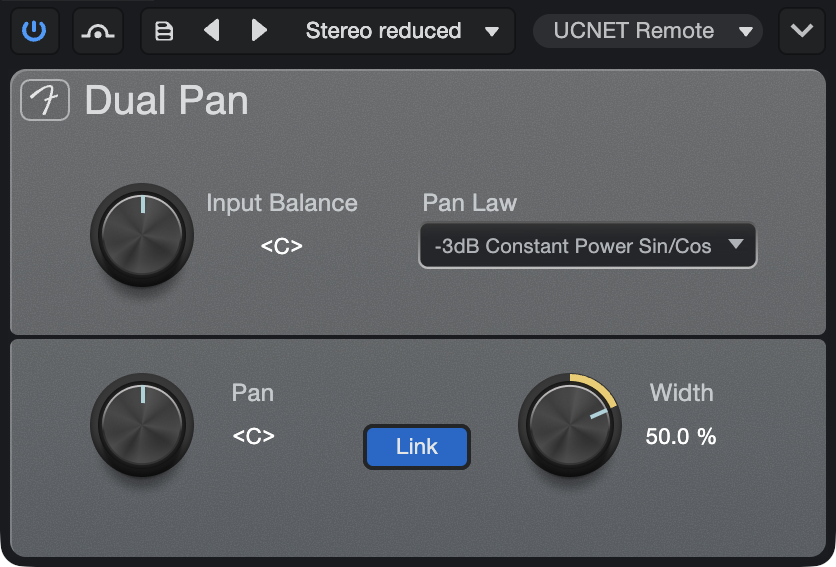Toggle the blue Link button
The image size is (836, 567).
tap(417, 446)
